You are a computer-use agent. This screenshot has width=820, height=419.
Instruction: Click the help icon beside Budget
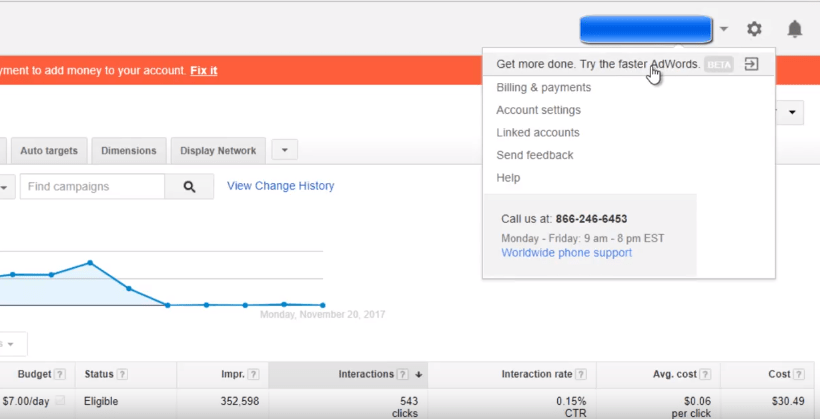[x=60, y=375]
